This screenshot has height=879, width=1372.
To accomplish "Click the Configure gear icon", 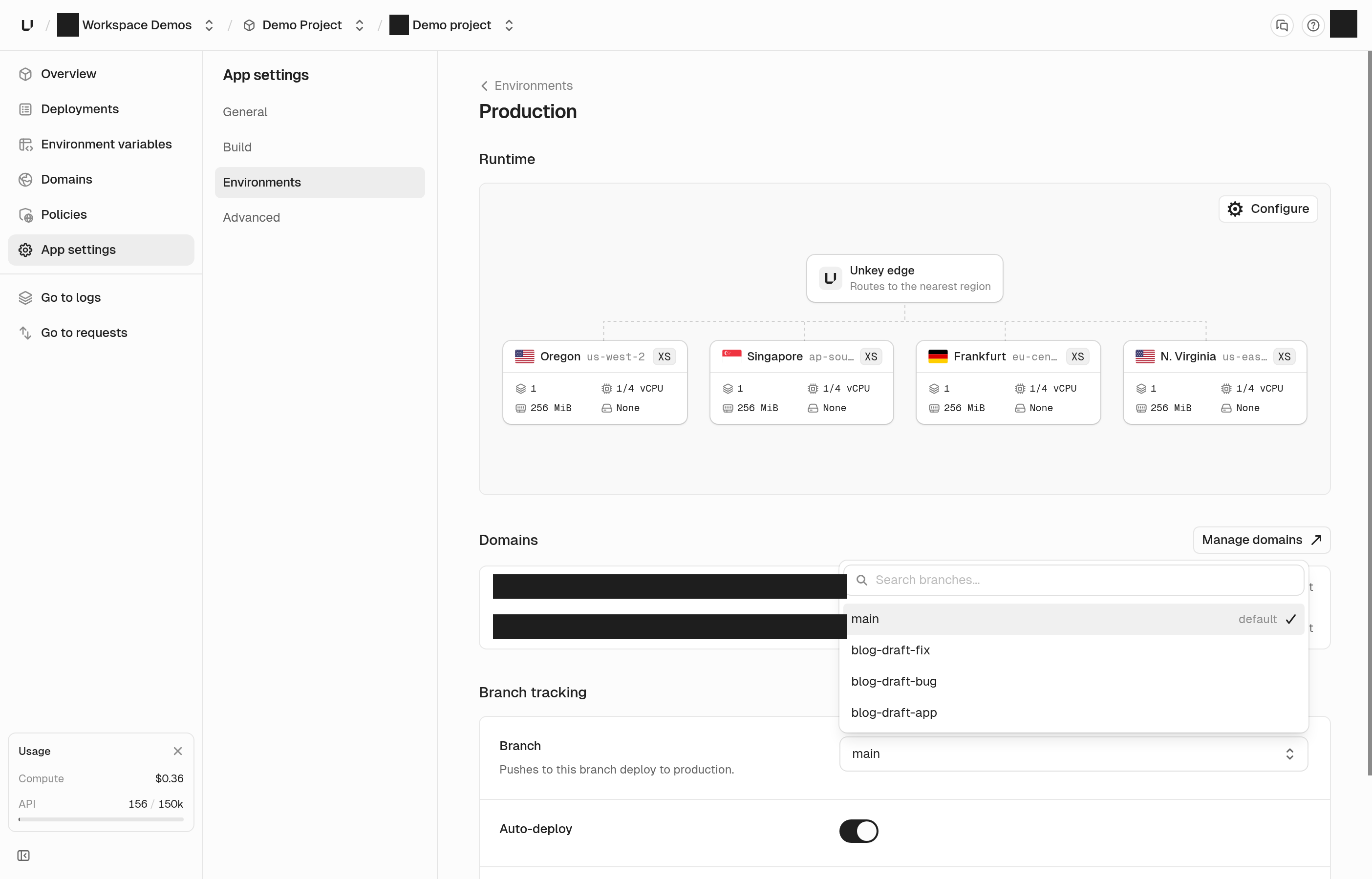I will coord(1235,209).
